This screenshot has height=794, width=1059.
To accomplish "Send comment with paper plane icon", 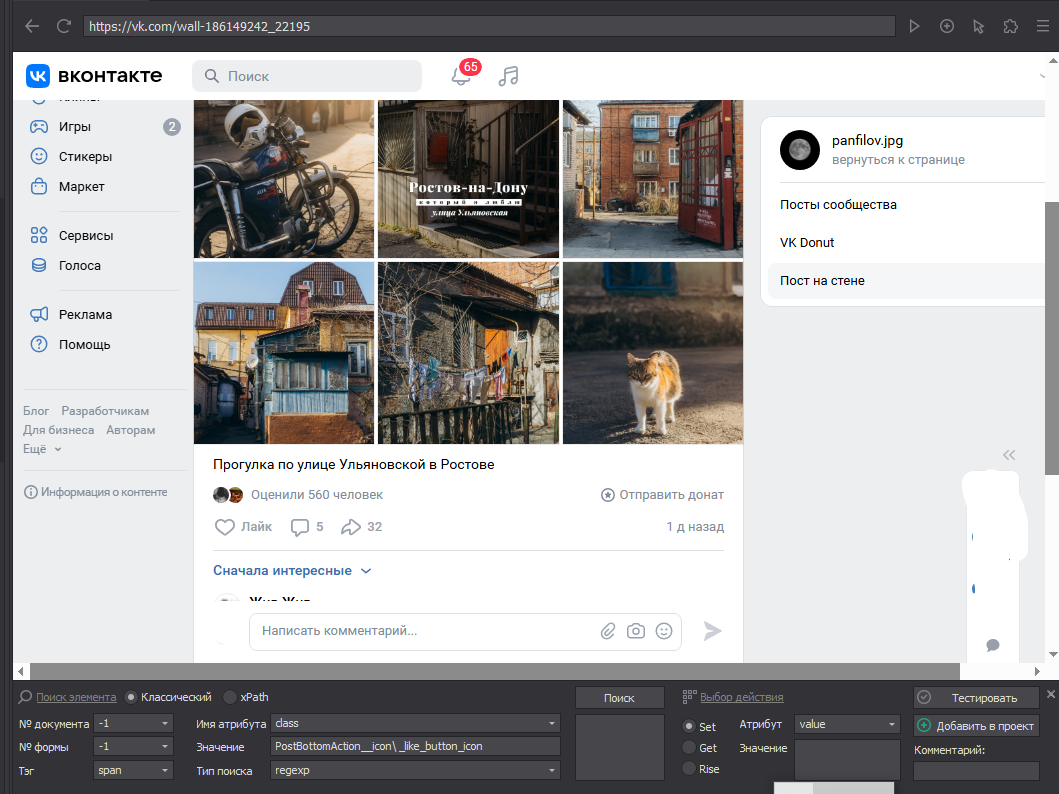I will [x=712, y=631].
